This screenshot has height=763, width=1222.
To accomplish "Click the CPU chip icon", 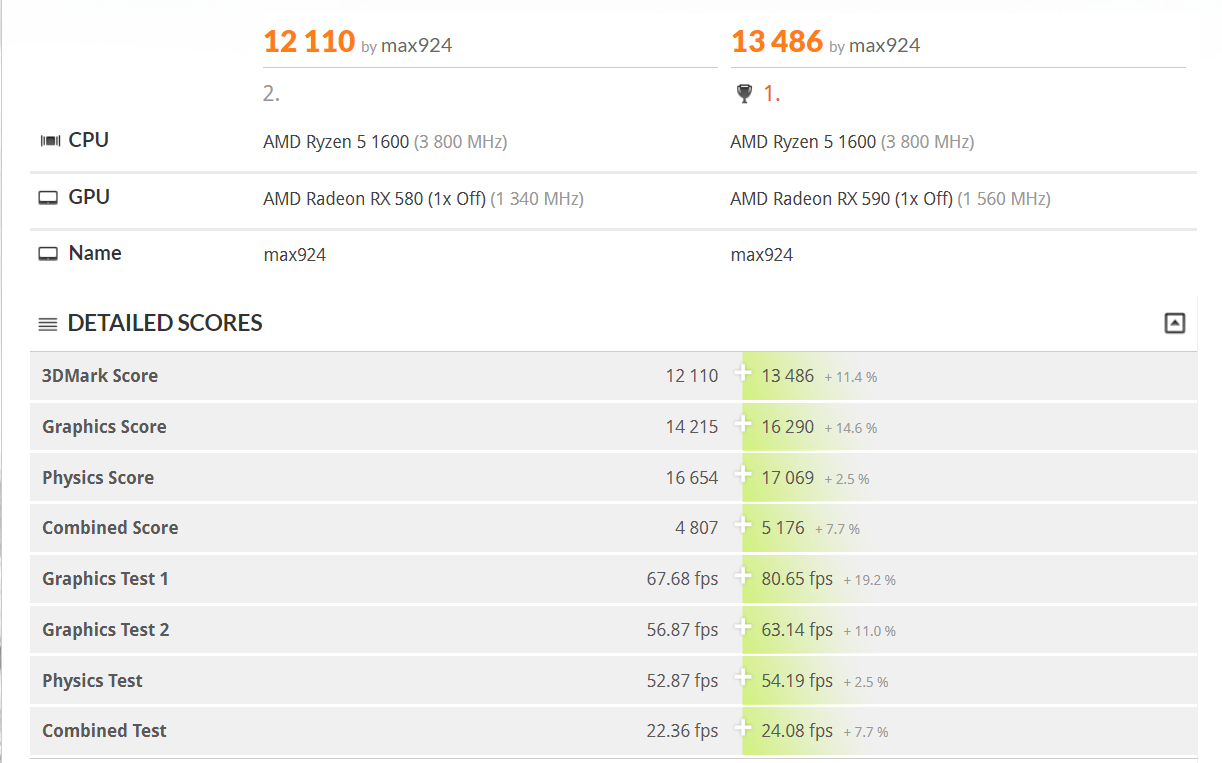I will coord(49,141).
